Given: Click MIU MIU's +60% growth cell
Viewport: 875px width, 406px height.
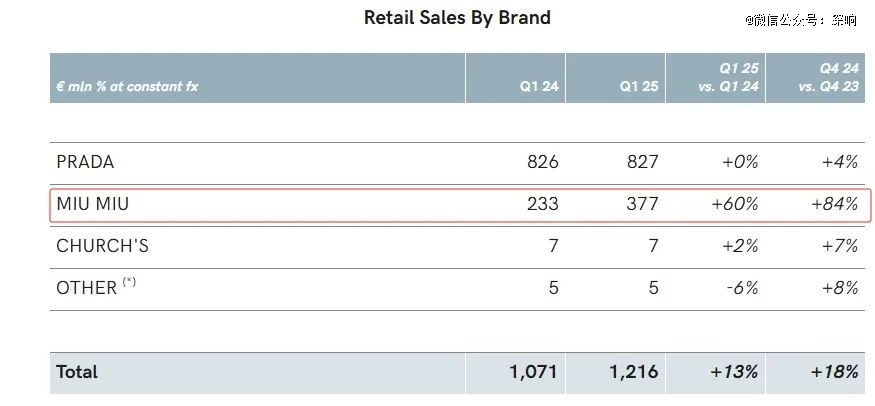Looking at the screenshot, I should click(x=735, y=204).
